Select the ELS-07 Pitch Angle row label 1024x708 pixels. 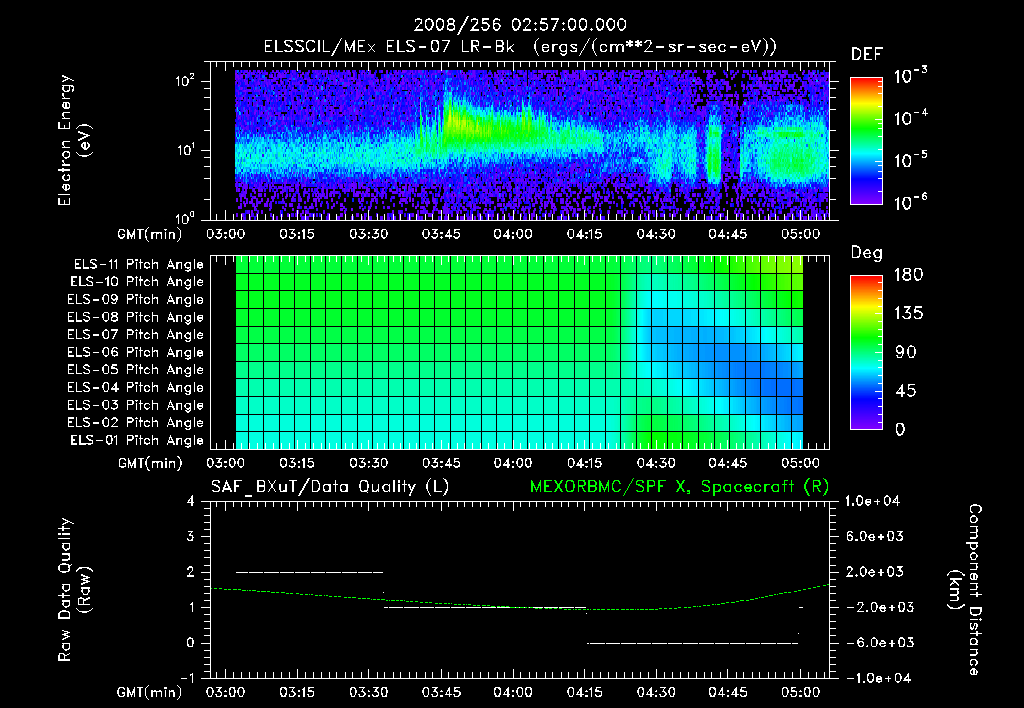coord(136,335)
